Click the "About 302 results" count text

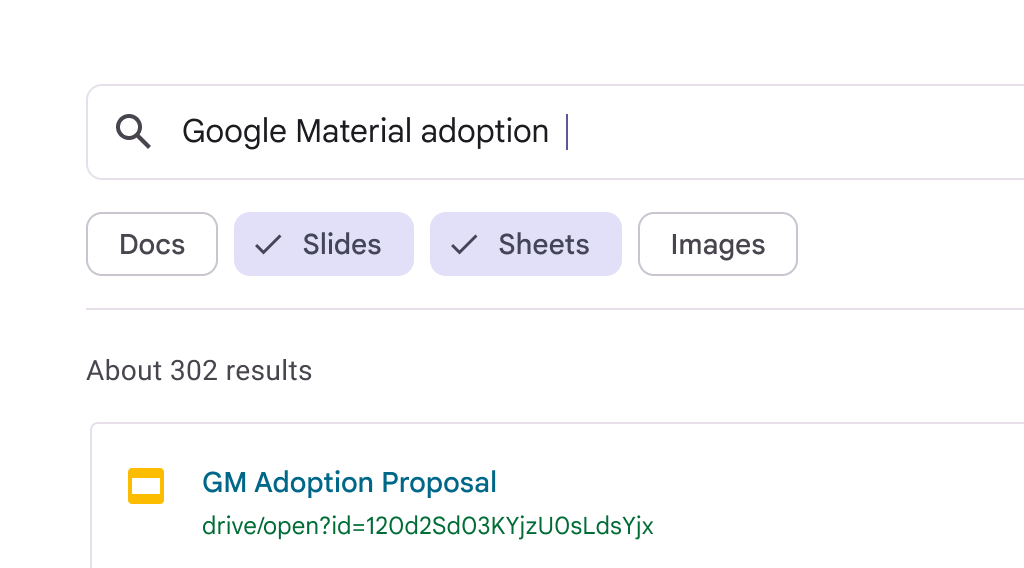pyautogui.click(x=199, y=371)
